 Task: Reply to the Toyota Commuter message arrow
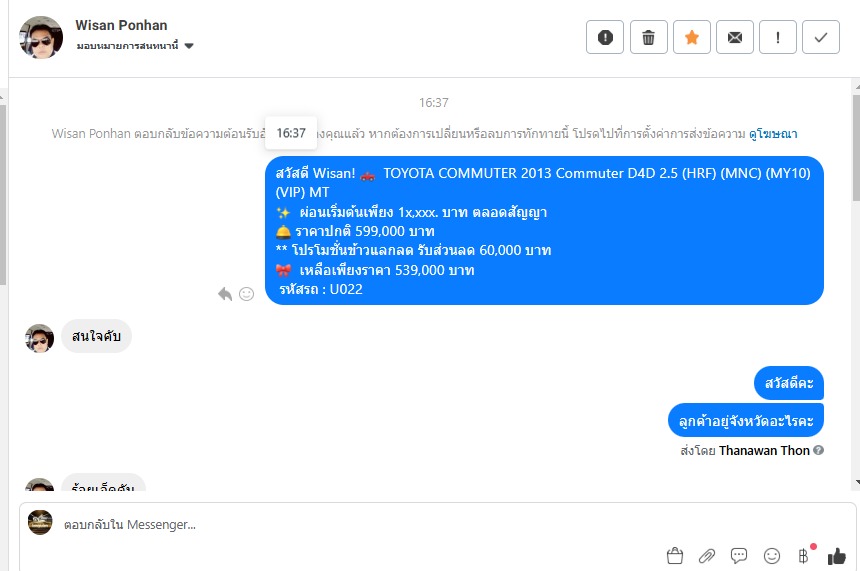pos(225,294)
